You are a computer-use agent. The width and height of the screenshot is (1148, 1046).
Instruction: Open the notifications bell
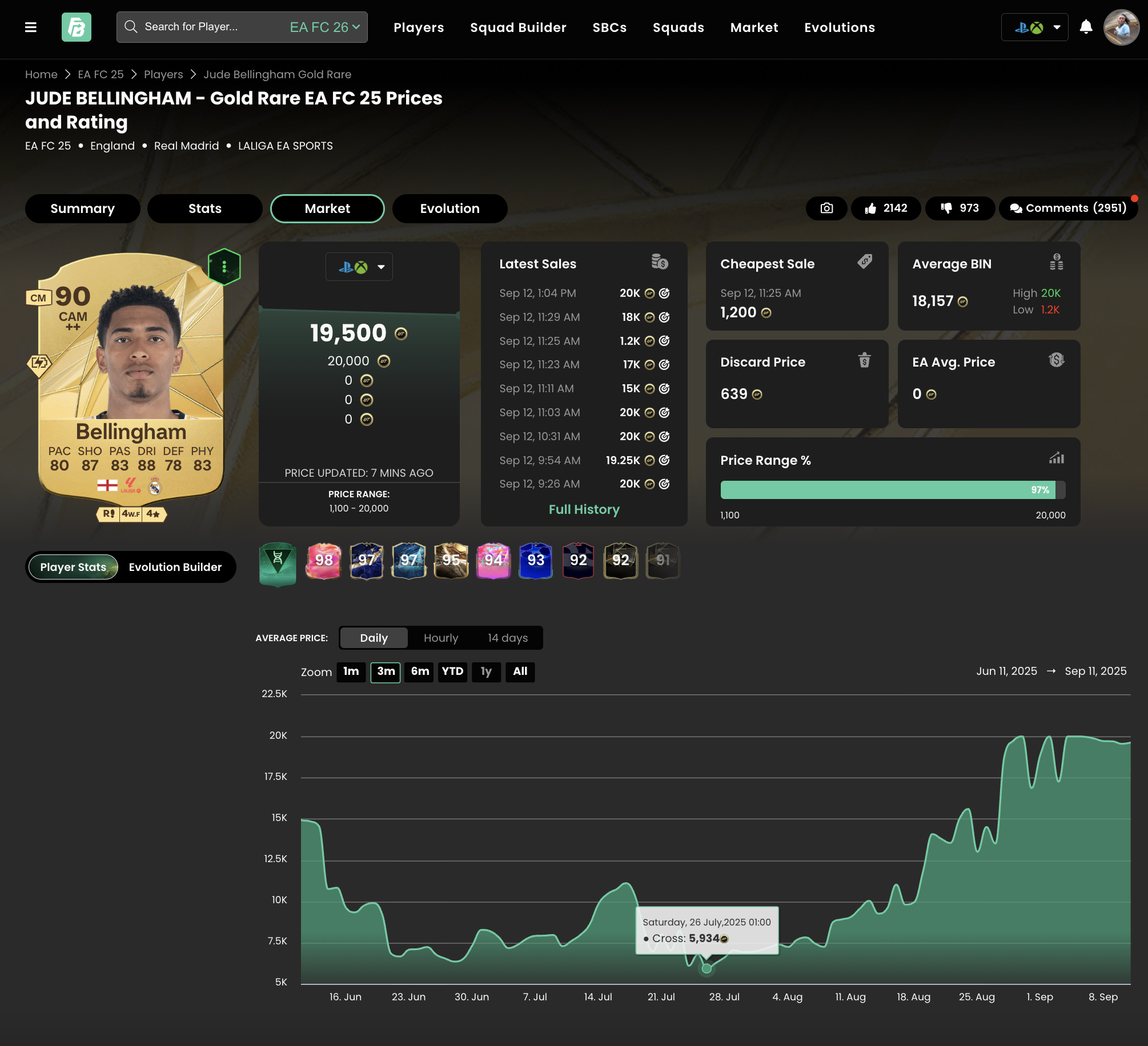click(x=1086, y=27)
